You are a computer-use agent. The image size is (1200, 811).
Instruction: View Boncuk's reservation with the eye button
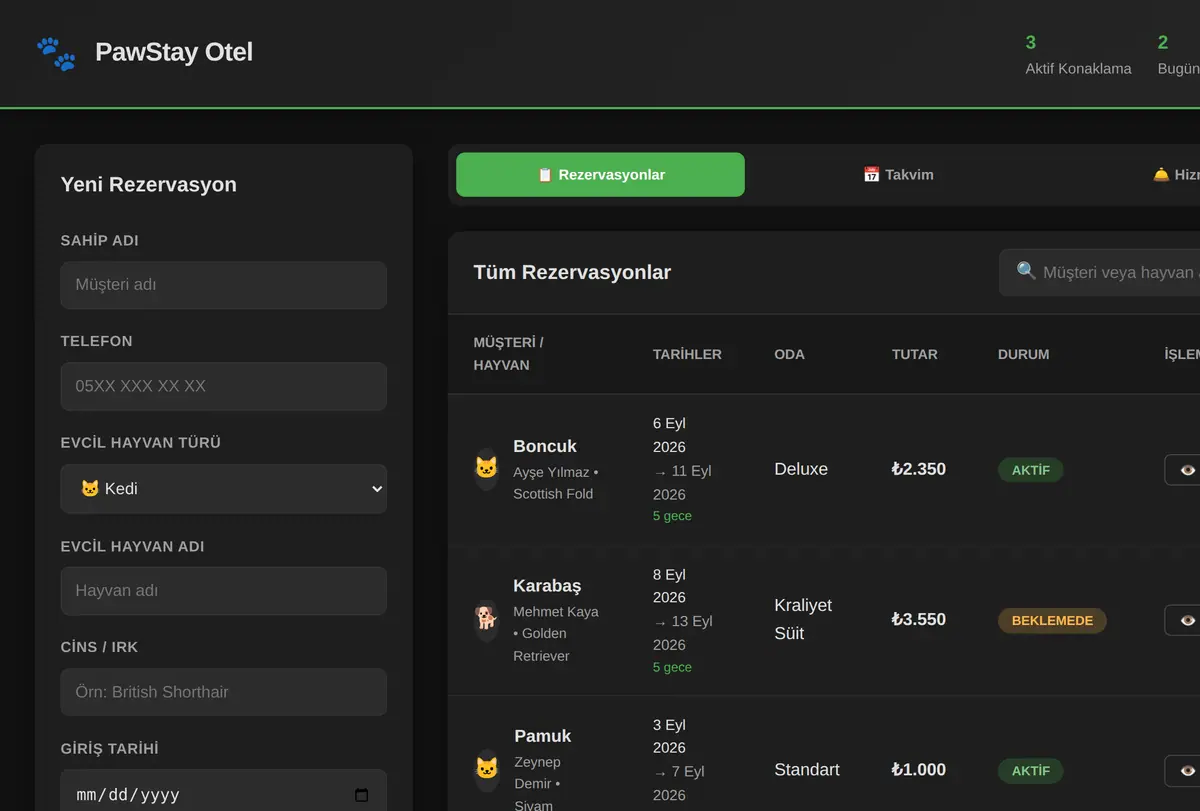click(1185, 470)
